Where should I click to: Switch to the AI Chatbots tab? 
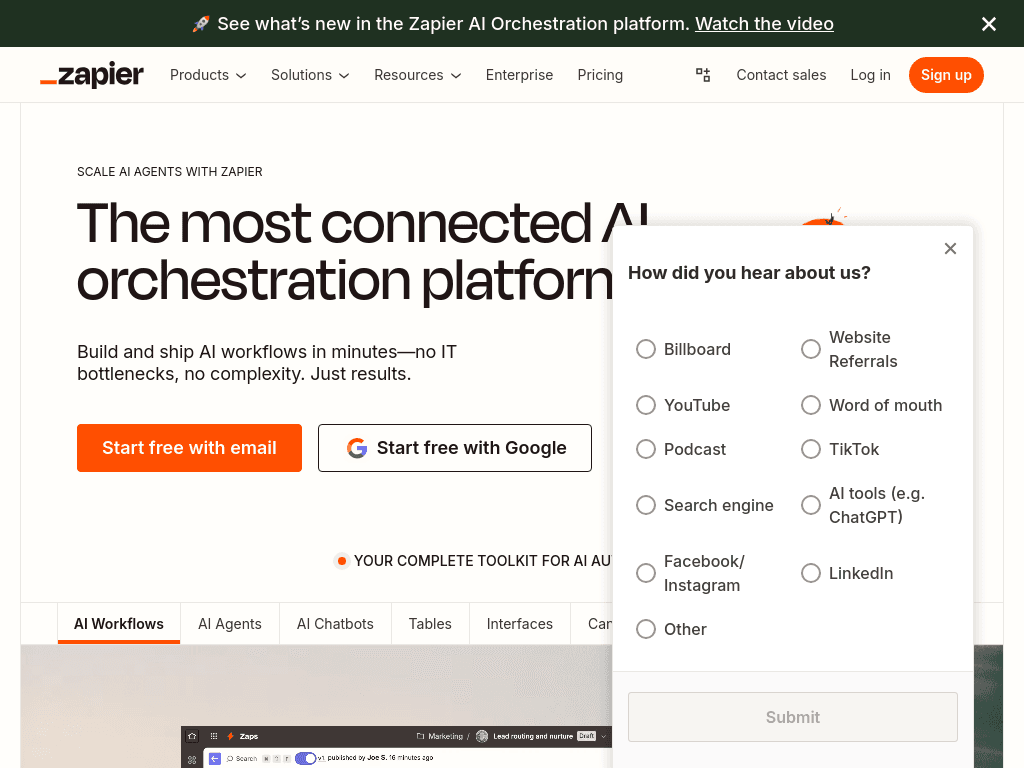pyautogui.click(x=335, y=624)
